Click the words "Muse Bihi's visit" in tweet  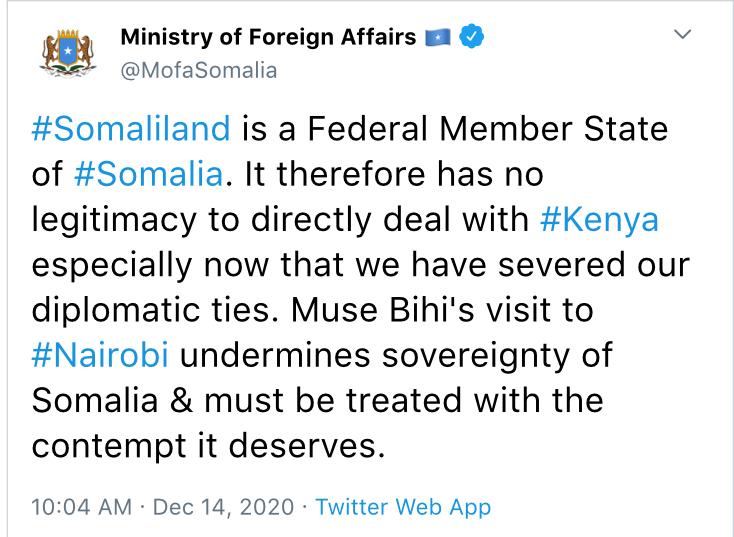pos(421,309)
